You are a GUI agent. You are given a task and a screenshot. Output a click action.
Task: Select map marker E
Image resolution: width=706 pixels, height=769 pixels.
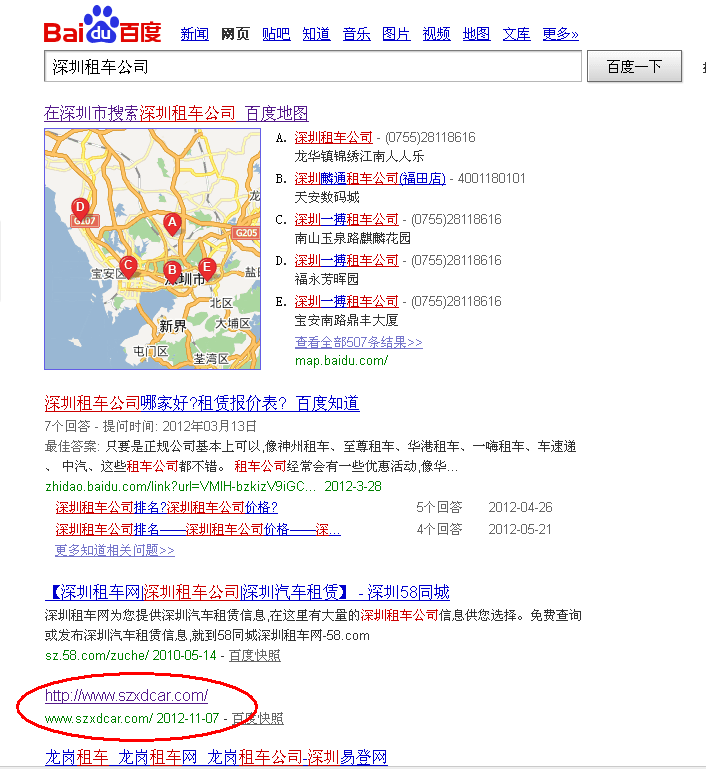[207, 269]
